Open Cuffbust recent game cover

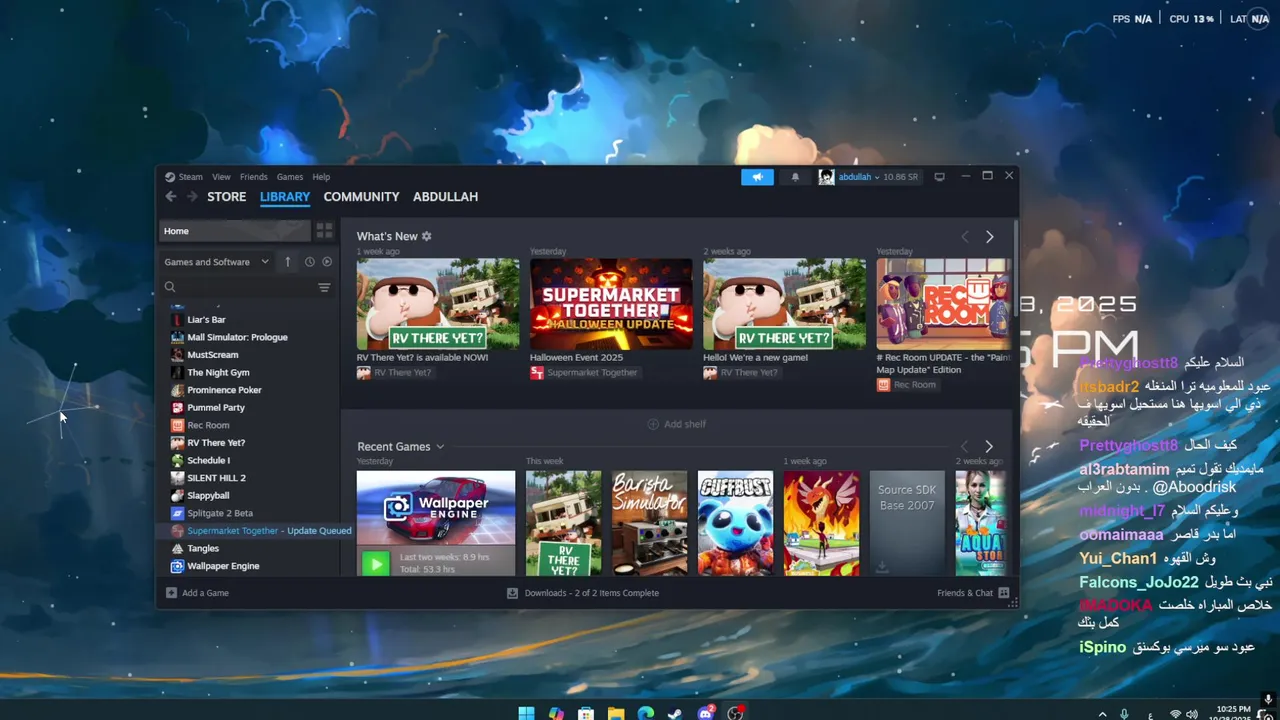[735, 523]
